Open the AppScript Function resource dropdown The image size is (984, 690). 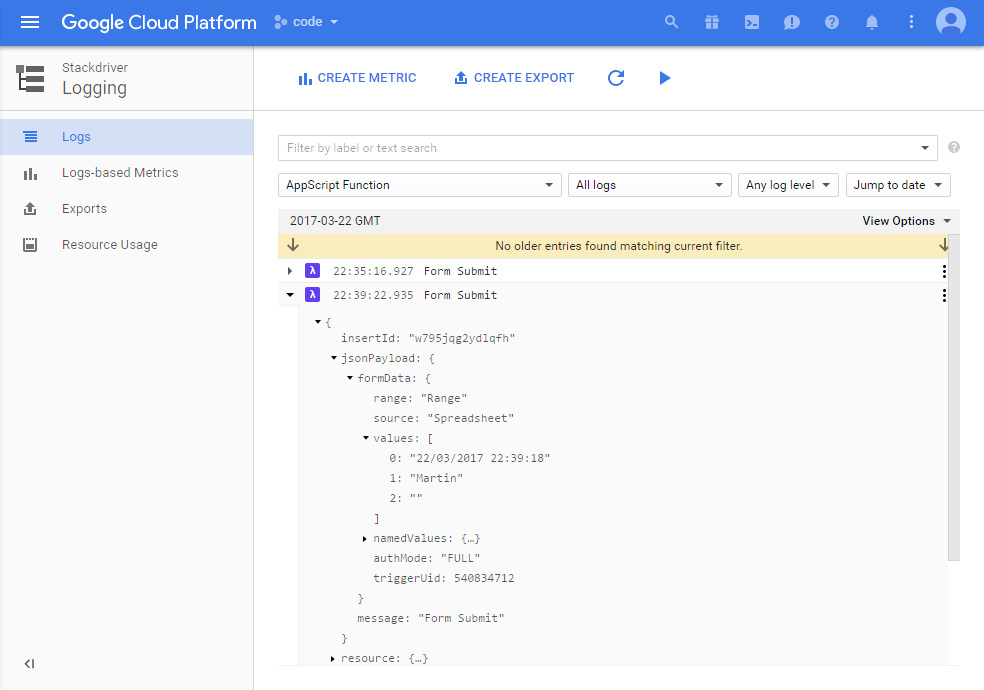pyautogui.click(x=420, y=185)
